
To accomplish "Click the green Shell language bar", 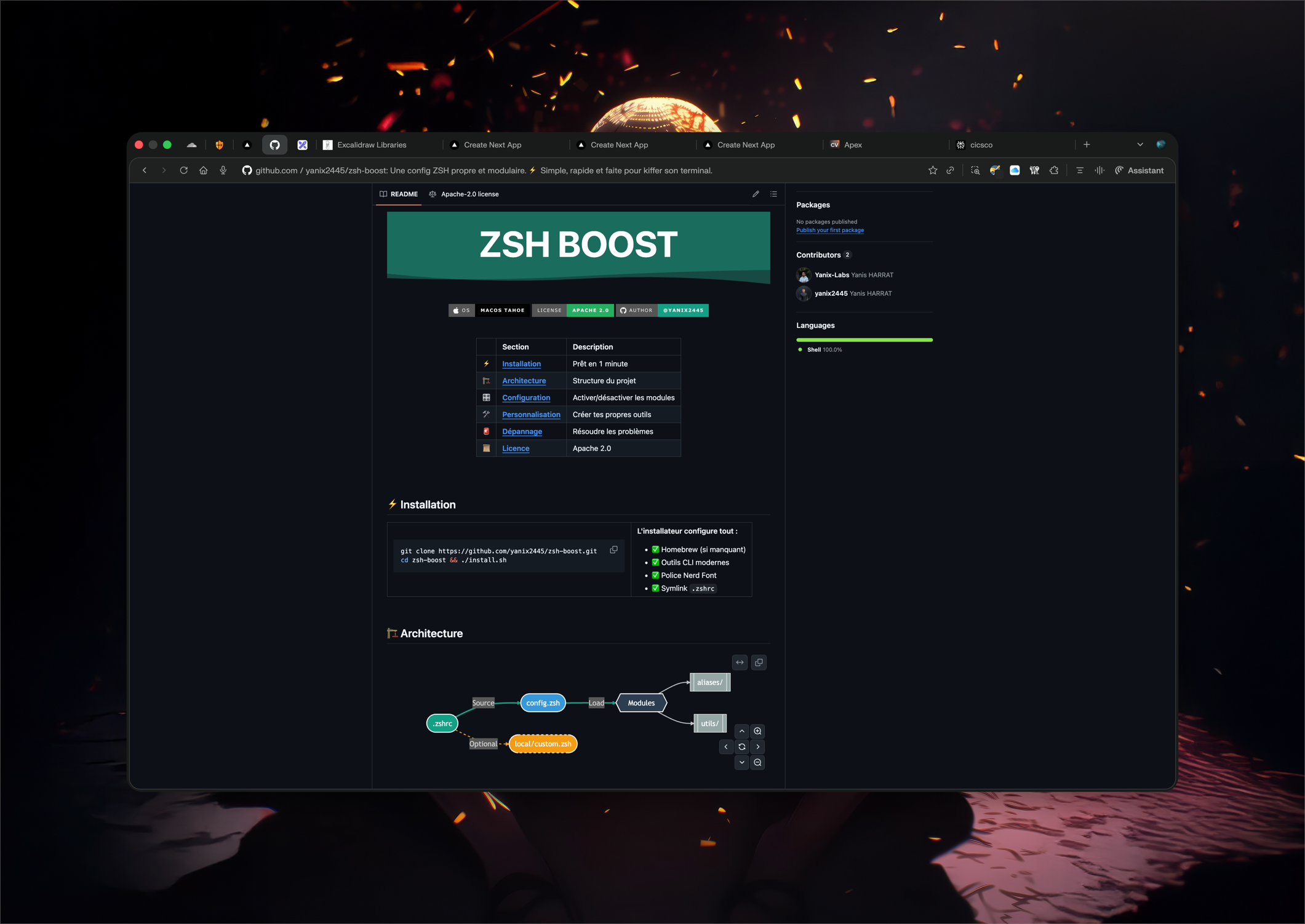I will click(x=864, y=340).
